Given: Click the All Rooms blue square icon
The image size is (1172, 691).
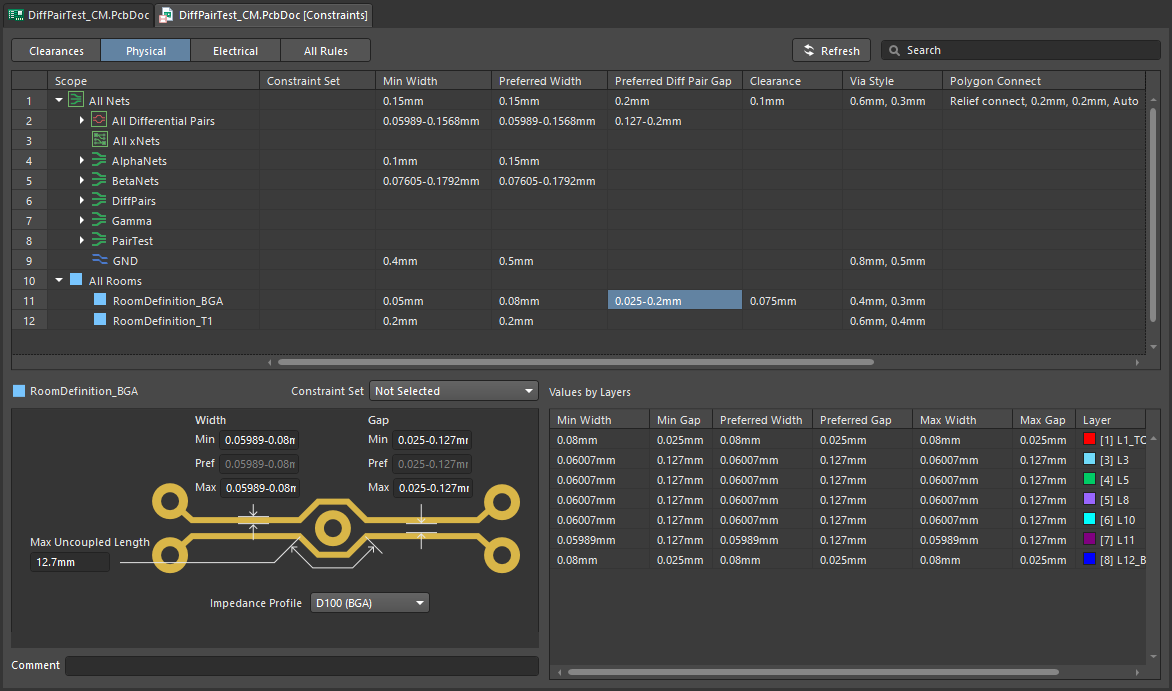Looking at the screenshot, I should (75, 280).
